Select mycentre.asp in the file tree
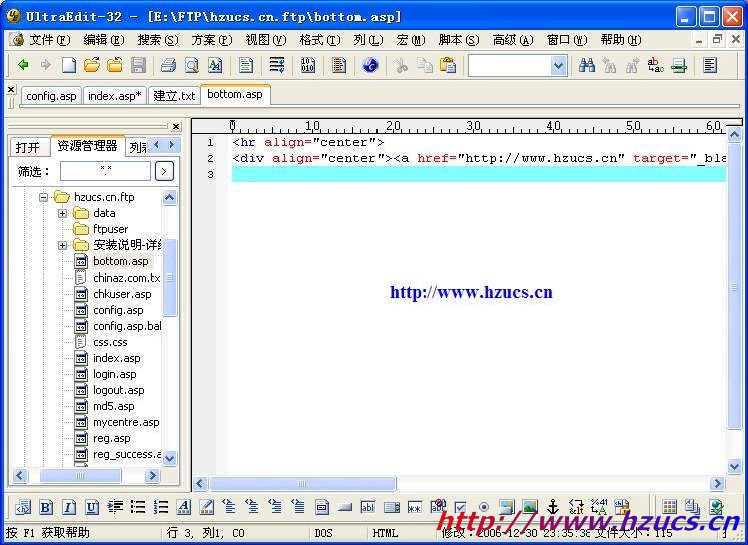748x545 pixels. coord(126,422)
